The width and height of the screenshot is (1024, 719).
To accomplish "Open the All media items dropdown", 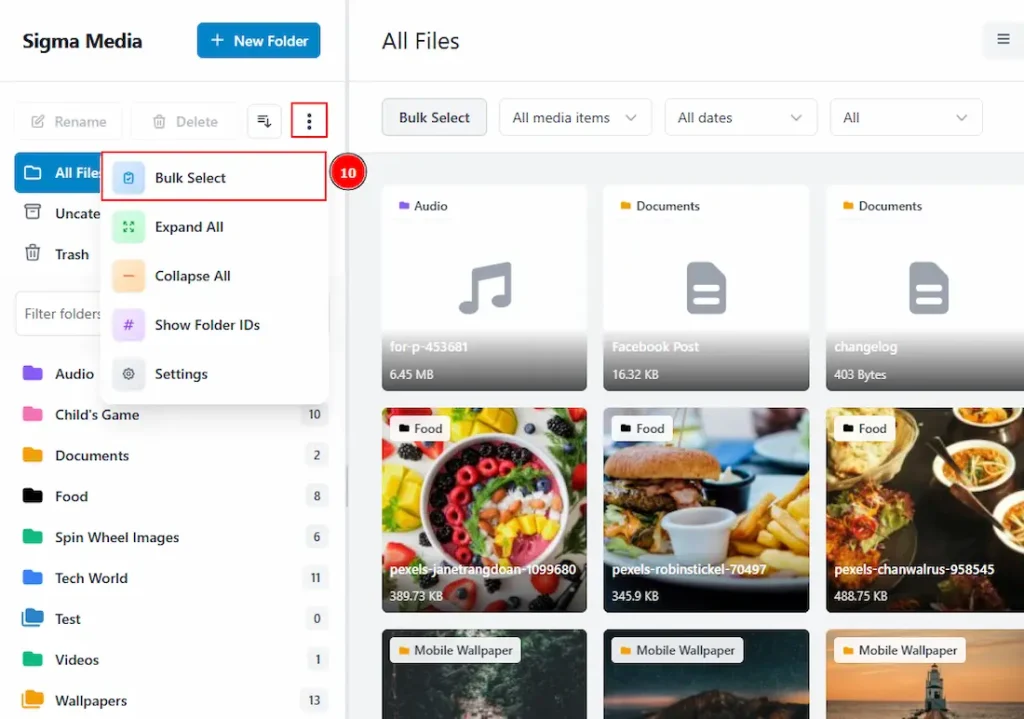I will click(574, 117).
